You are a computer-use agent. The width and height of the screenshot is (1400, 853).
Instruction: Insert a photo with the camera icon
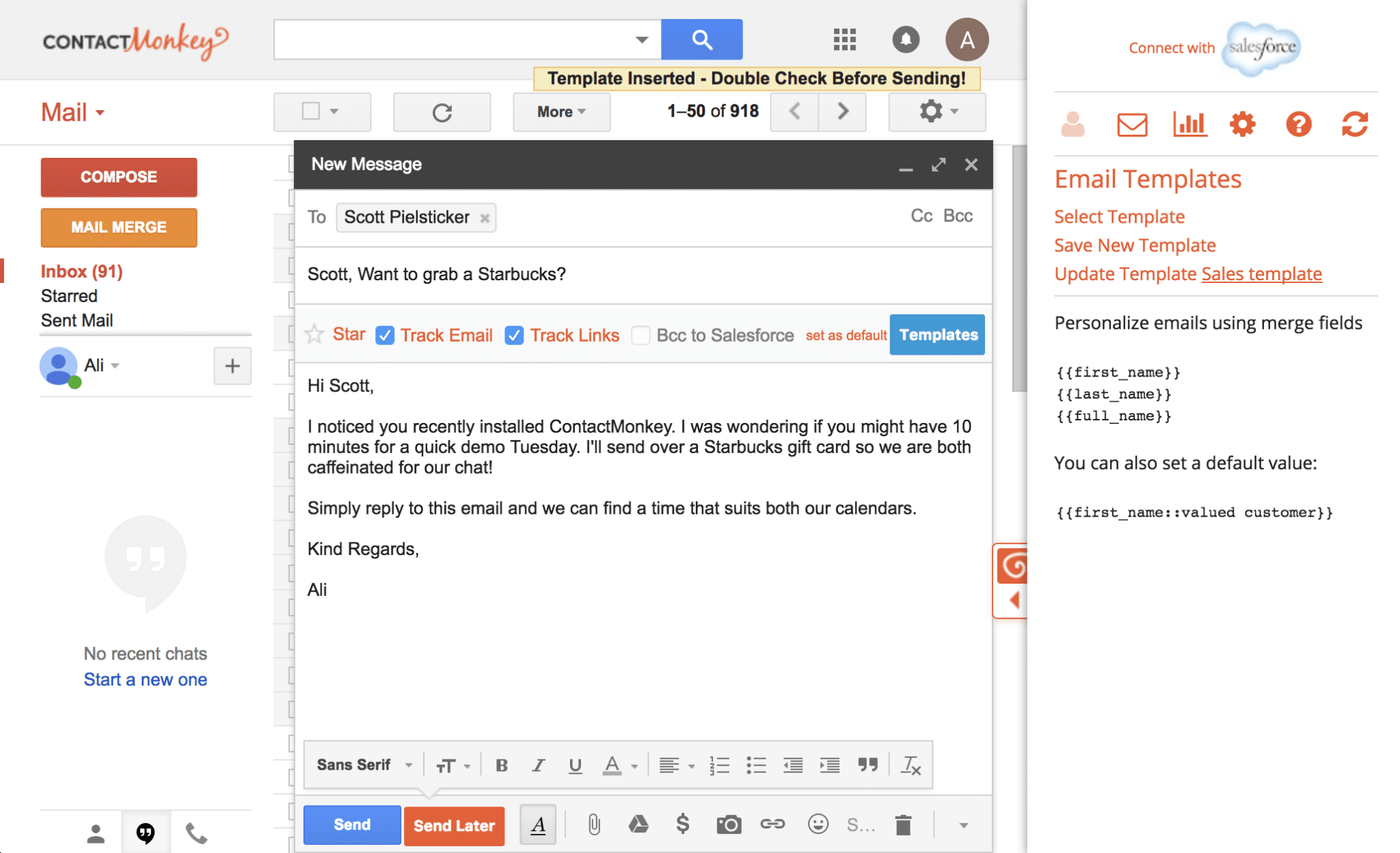click(729, 824)
